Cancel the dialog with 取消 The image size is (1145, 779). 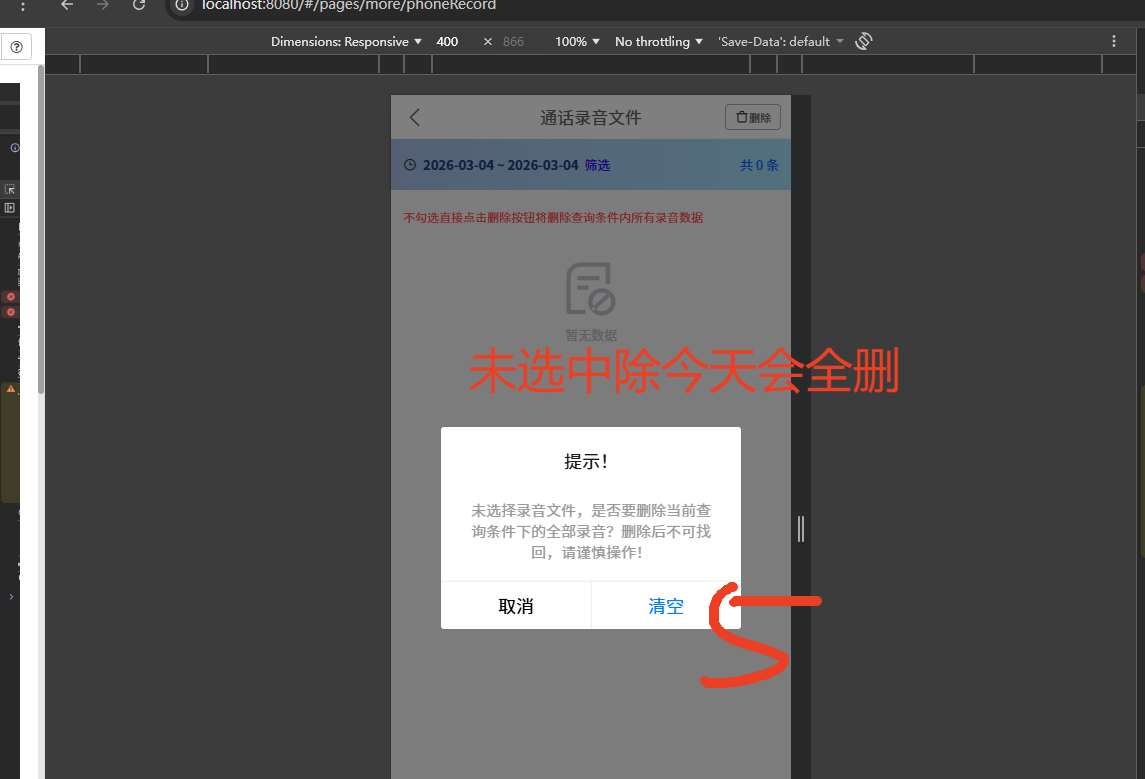tap(516, 606)
